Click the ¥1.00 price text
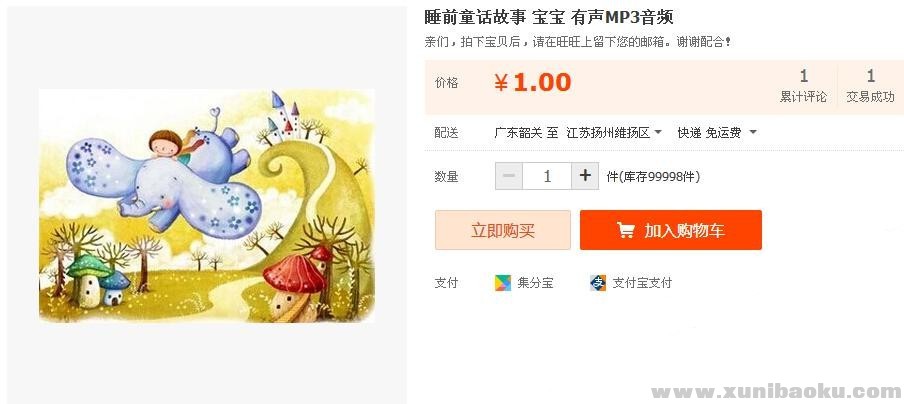This screenshot has height=404, width=904. (x=533, y=83)
